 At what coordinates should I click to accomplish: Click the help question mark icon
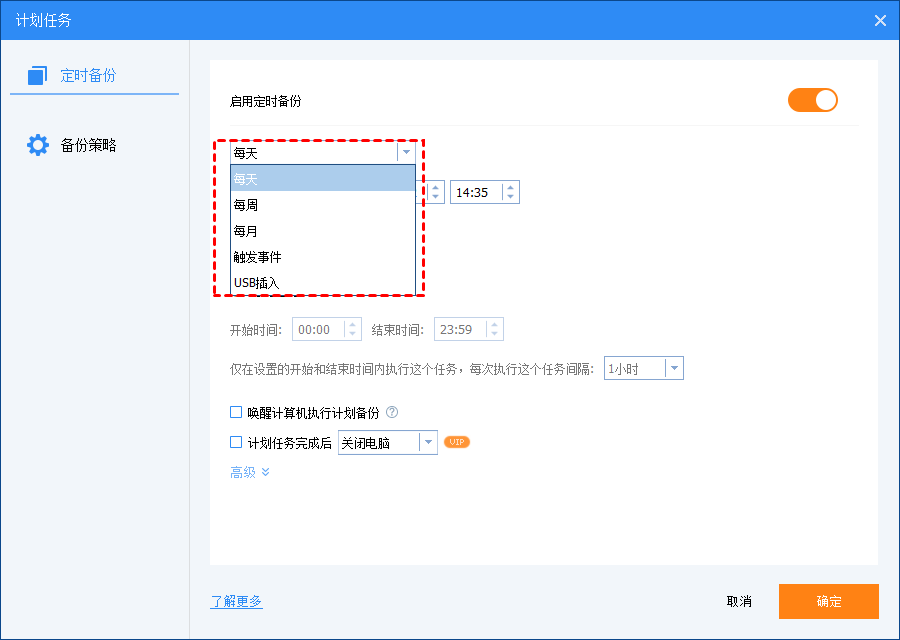point(392,412)
